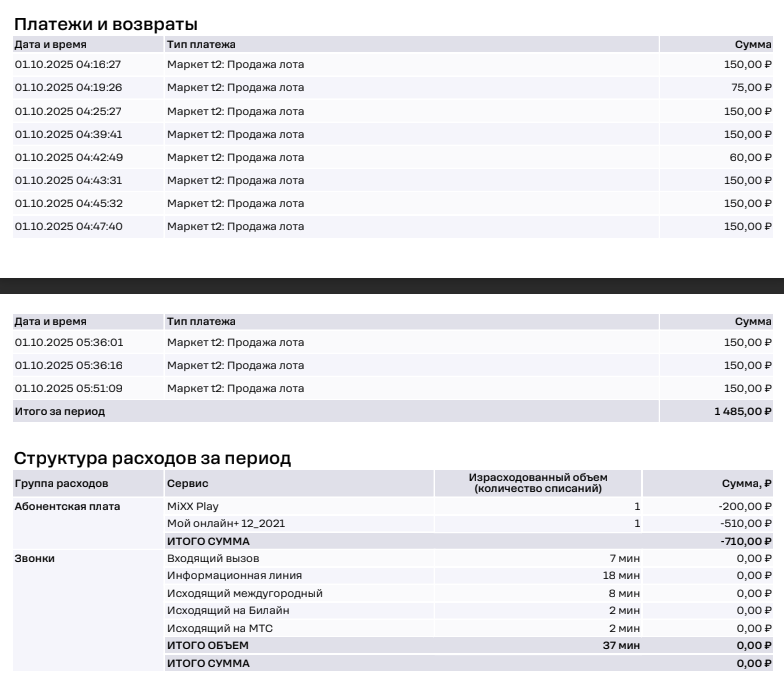This screenshot has width=784, height=683.
Task: Click the "Звонки" expense group label
Action: 34,559
